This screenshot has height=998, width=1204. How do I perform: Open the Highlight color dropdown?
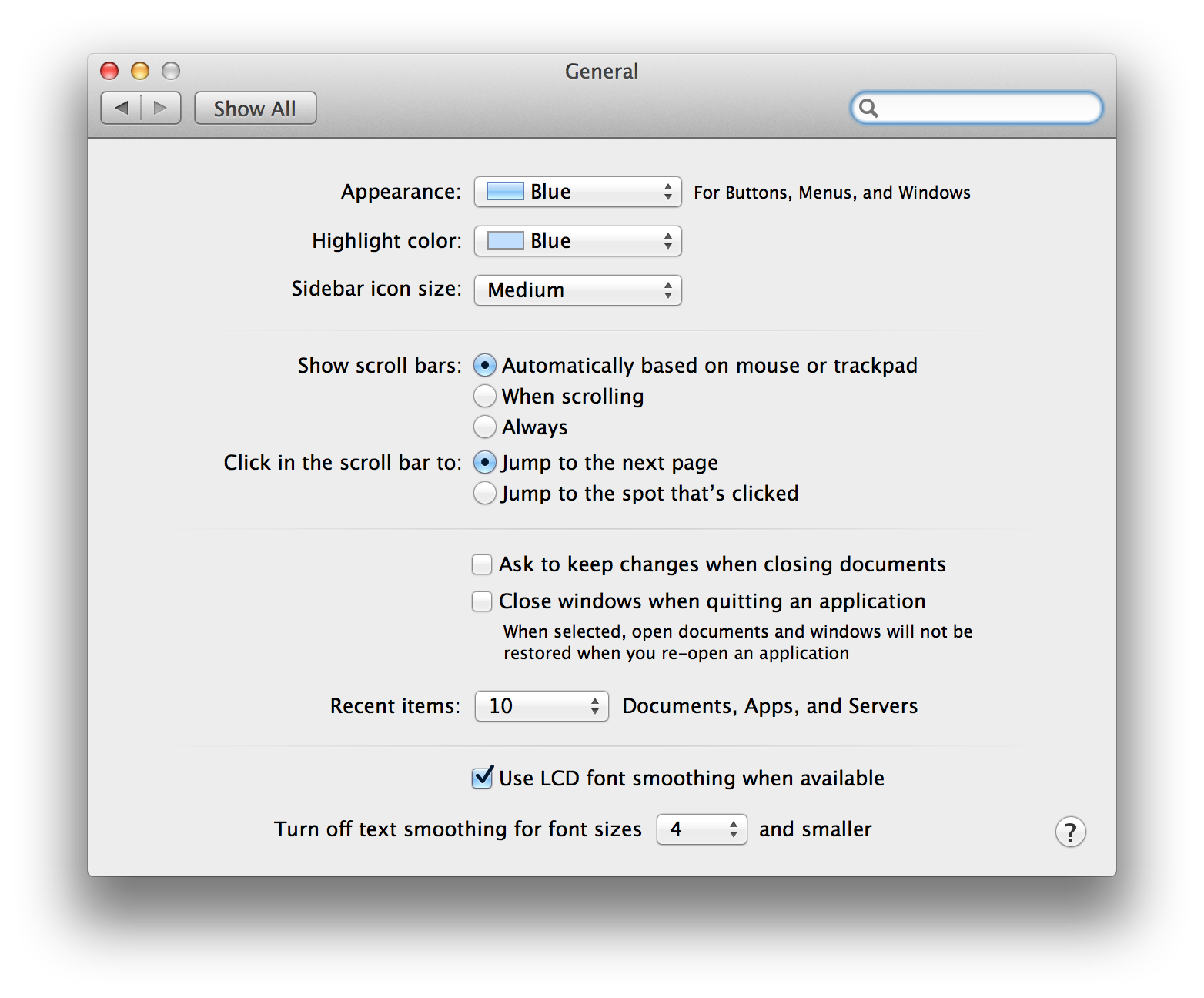pos(578,241)
